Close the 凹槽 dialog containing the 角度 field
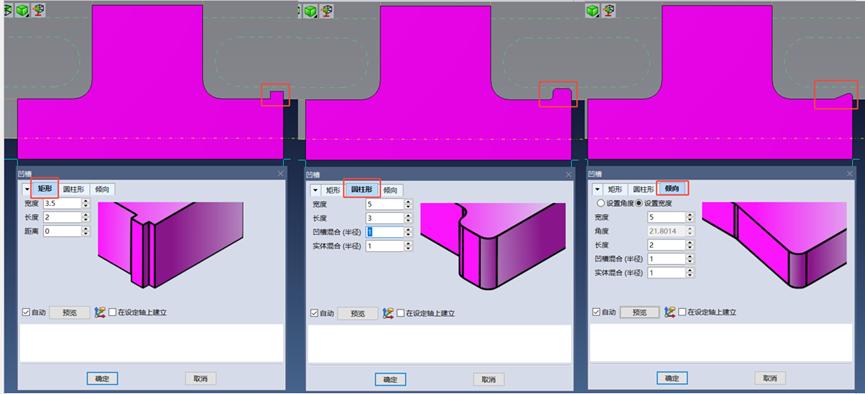The image size is (865, 394). tap(850, 174)
